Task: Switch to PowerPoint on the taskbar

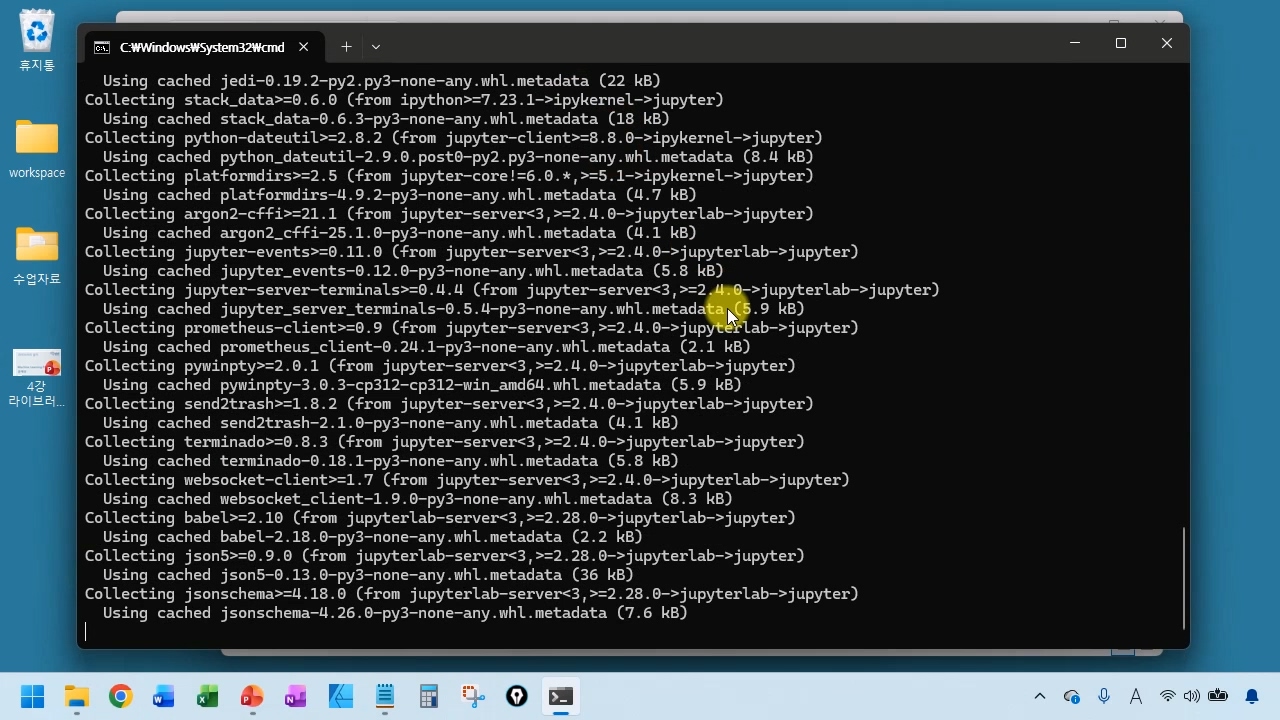Action: click(252, 696)
